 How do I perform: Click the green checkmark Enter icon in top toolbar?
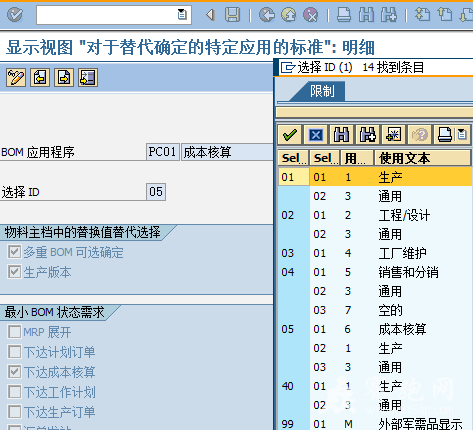[x=15, y=15]
